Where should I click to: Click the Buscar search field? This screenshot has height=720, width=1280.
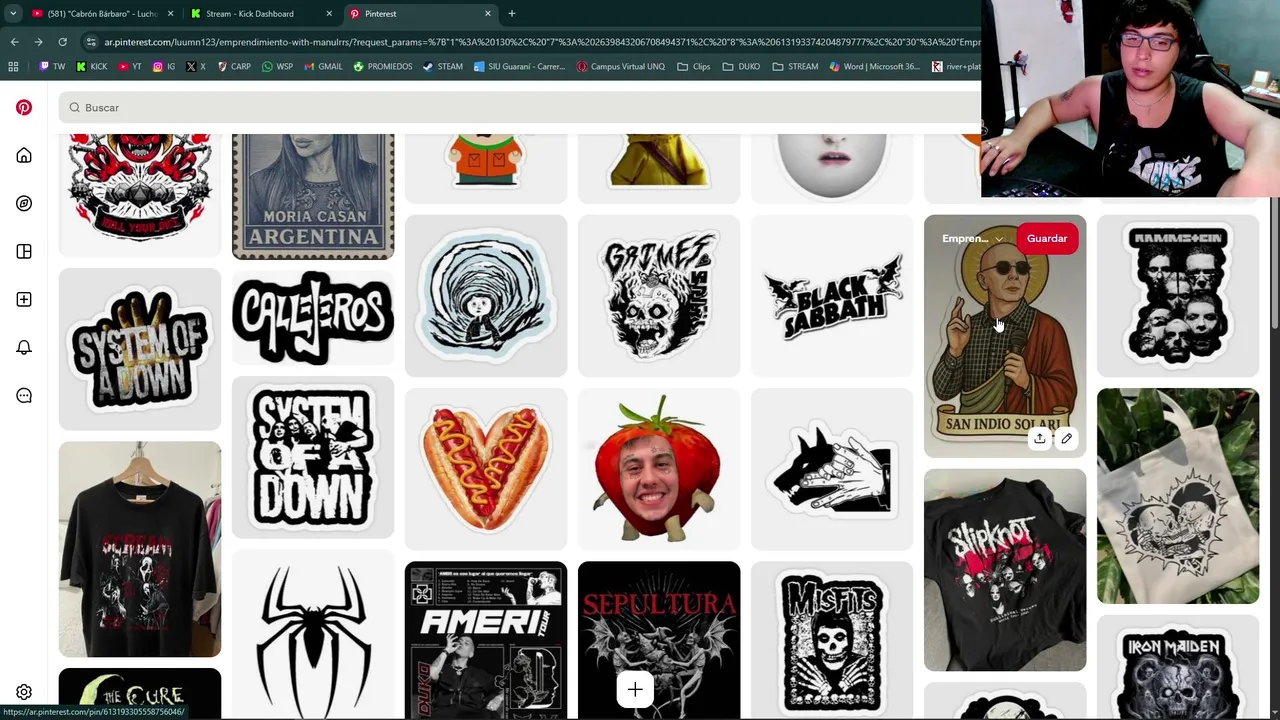click(520, 107)
